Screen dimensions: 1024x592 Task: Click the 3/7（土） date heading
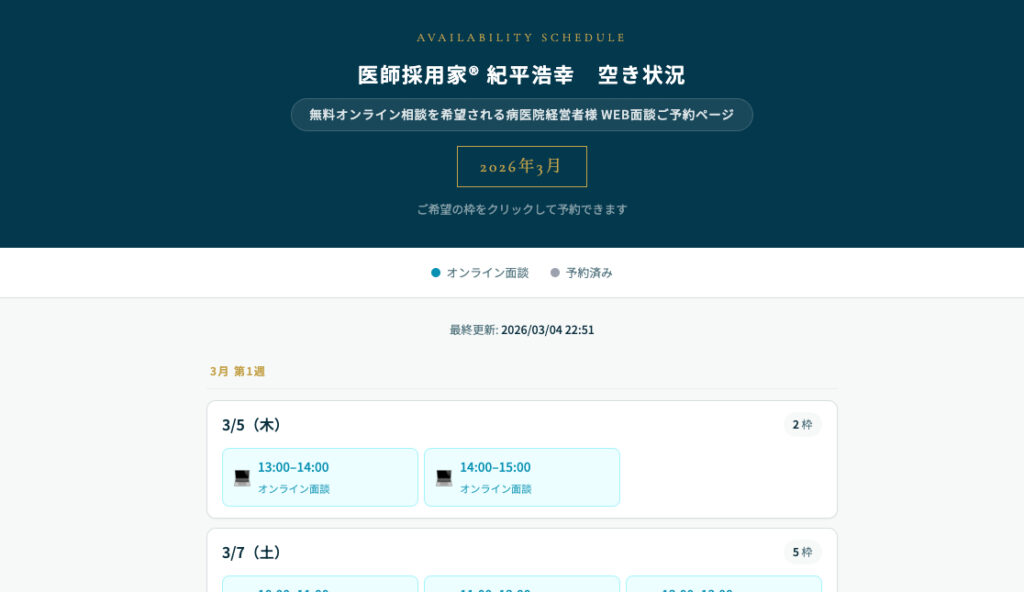pos(251,552)
